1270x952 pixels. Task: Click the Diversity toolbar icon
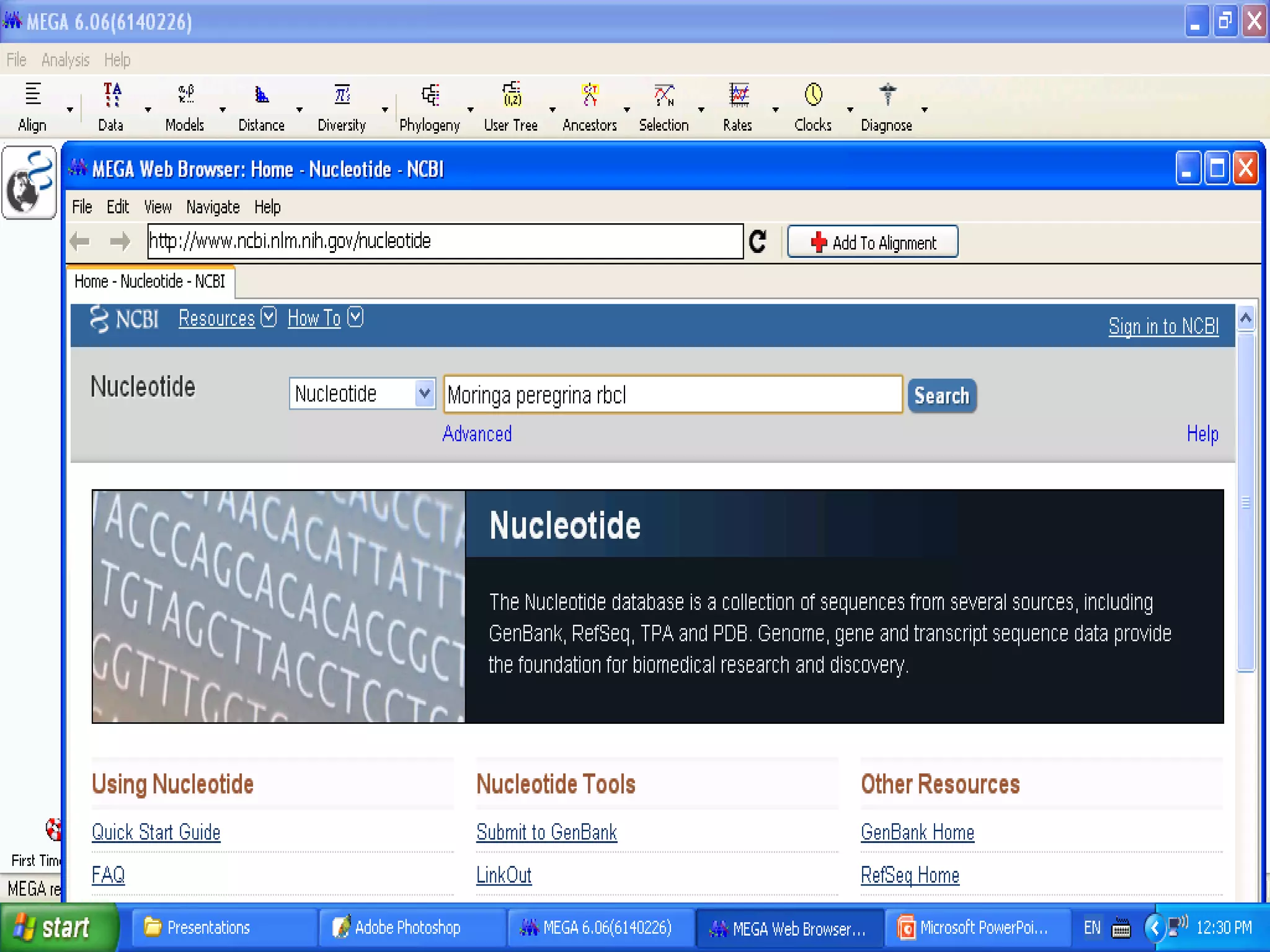pyautogui.click(x=342, y=107)
